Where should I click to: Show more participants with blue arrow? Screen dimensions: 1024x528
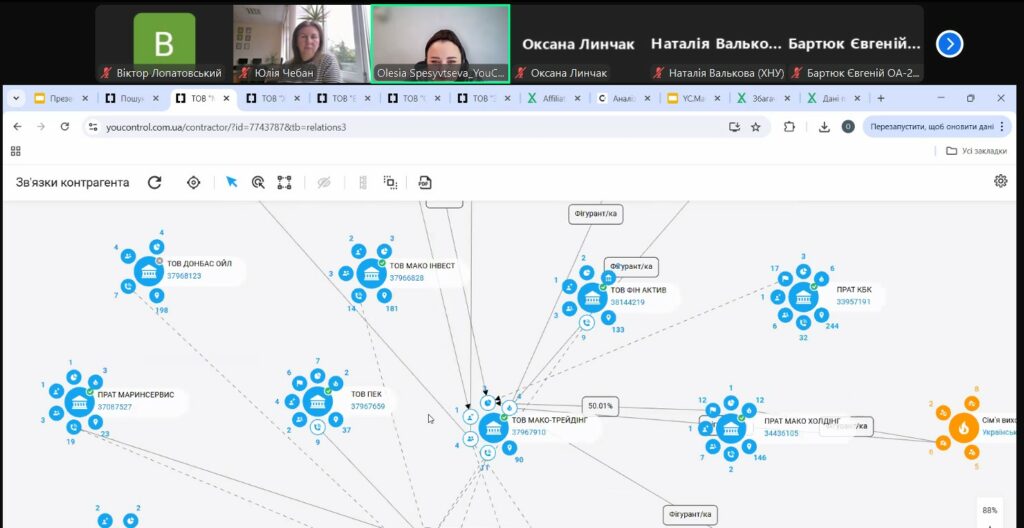tap(950, 44)
